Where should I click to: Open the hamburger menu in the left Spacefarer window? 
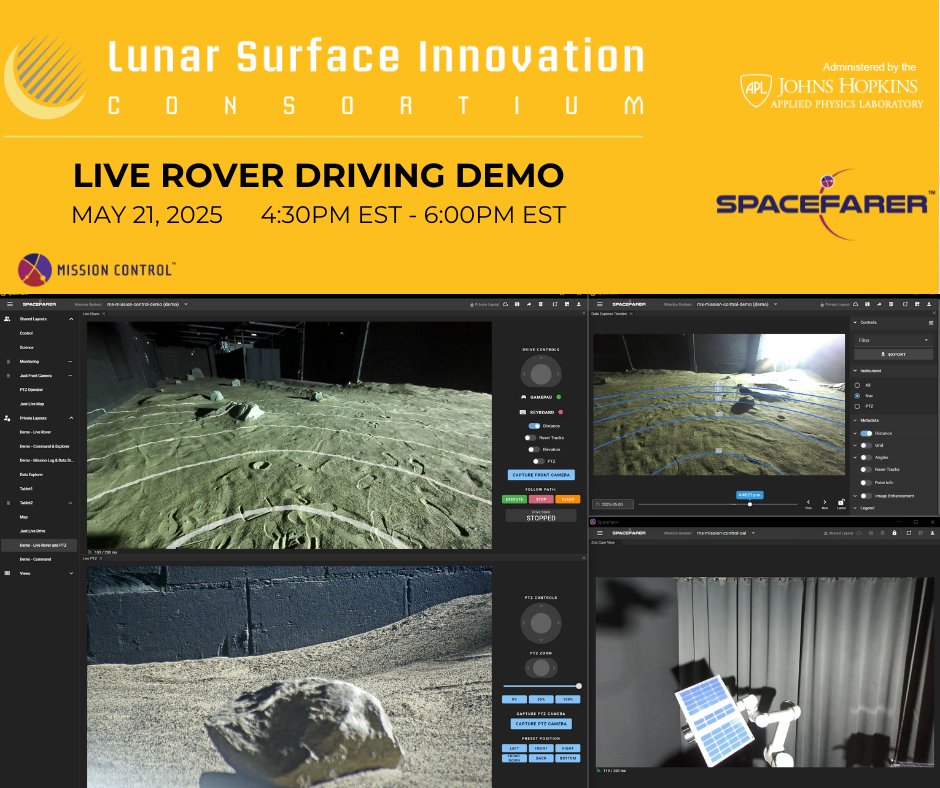(10, 304)
